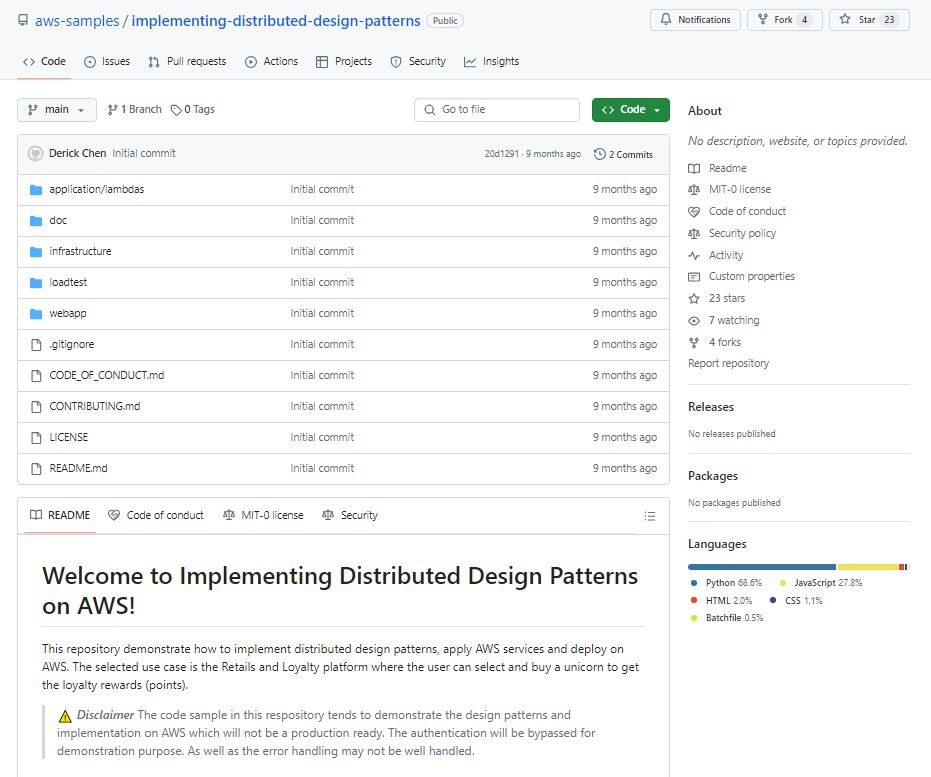
Task: Open the Issues tab
Action: (x=107, y=61)
